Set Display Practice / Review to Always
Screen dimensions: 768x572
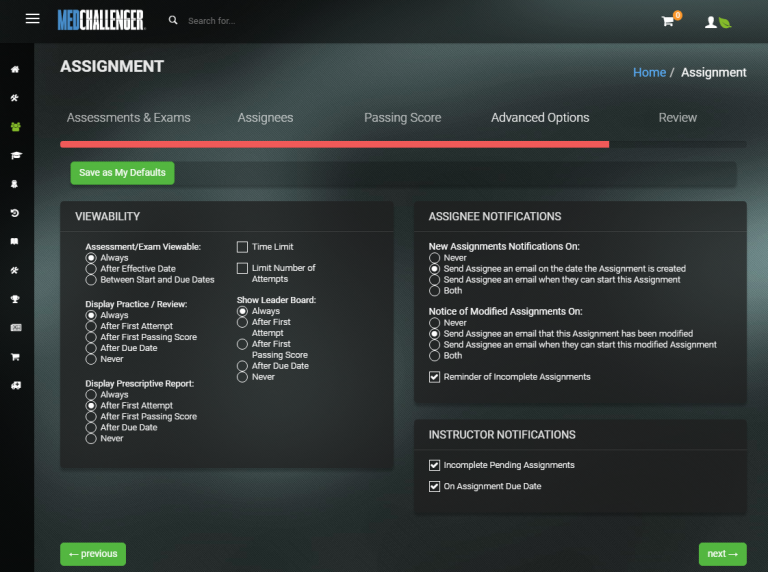coord(91,315)
